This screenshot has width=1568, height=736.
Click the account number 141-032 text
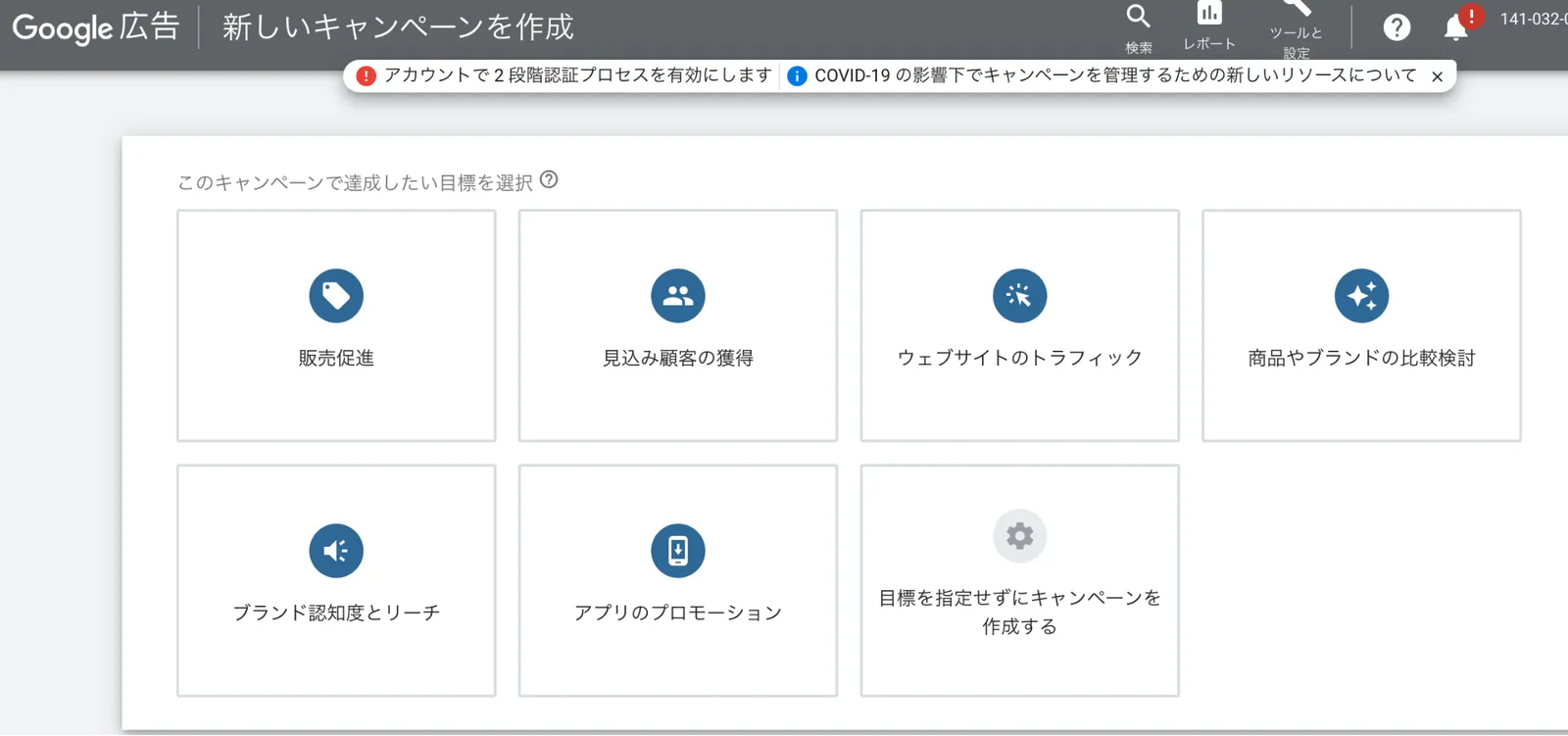[1534, 19]
